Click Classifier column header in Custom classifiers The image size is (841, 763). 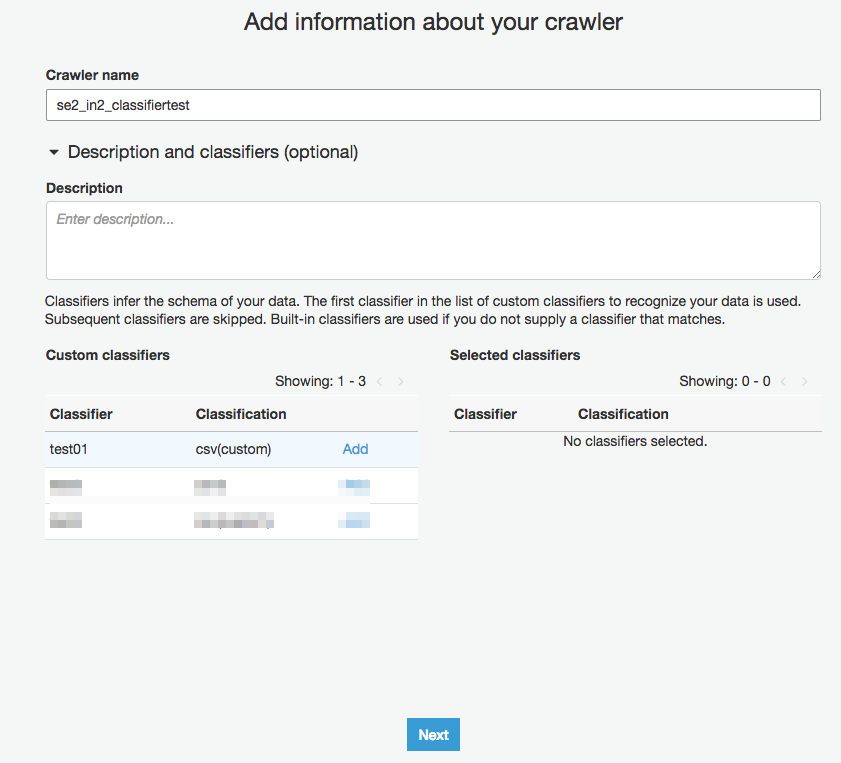click(81, 414)
